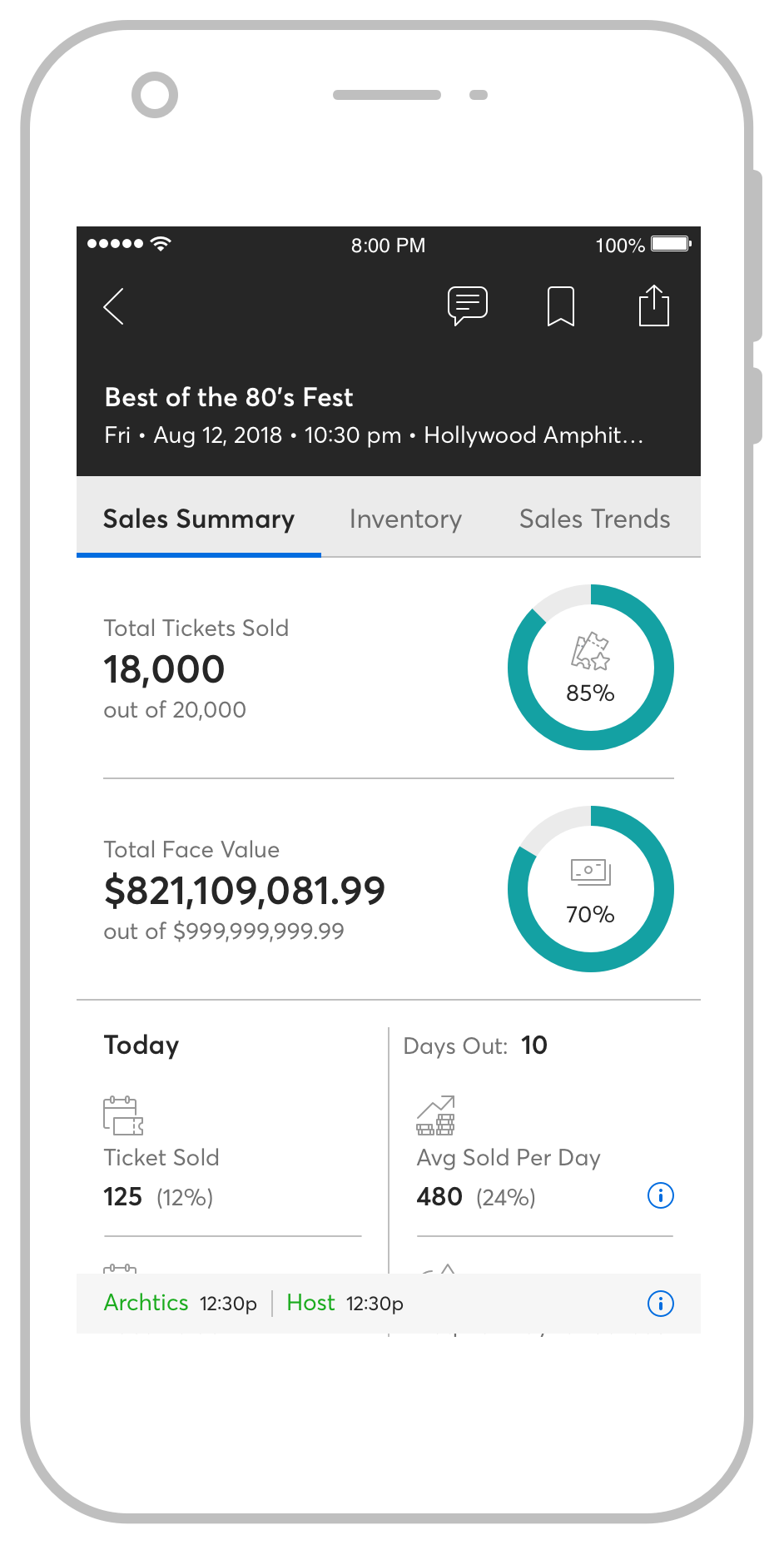Tap the back arrow icon

[x=114, y=306]
